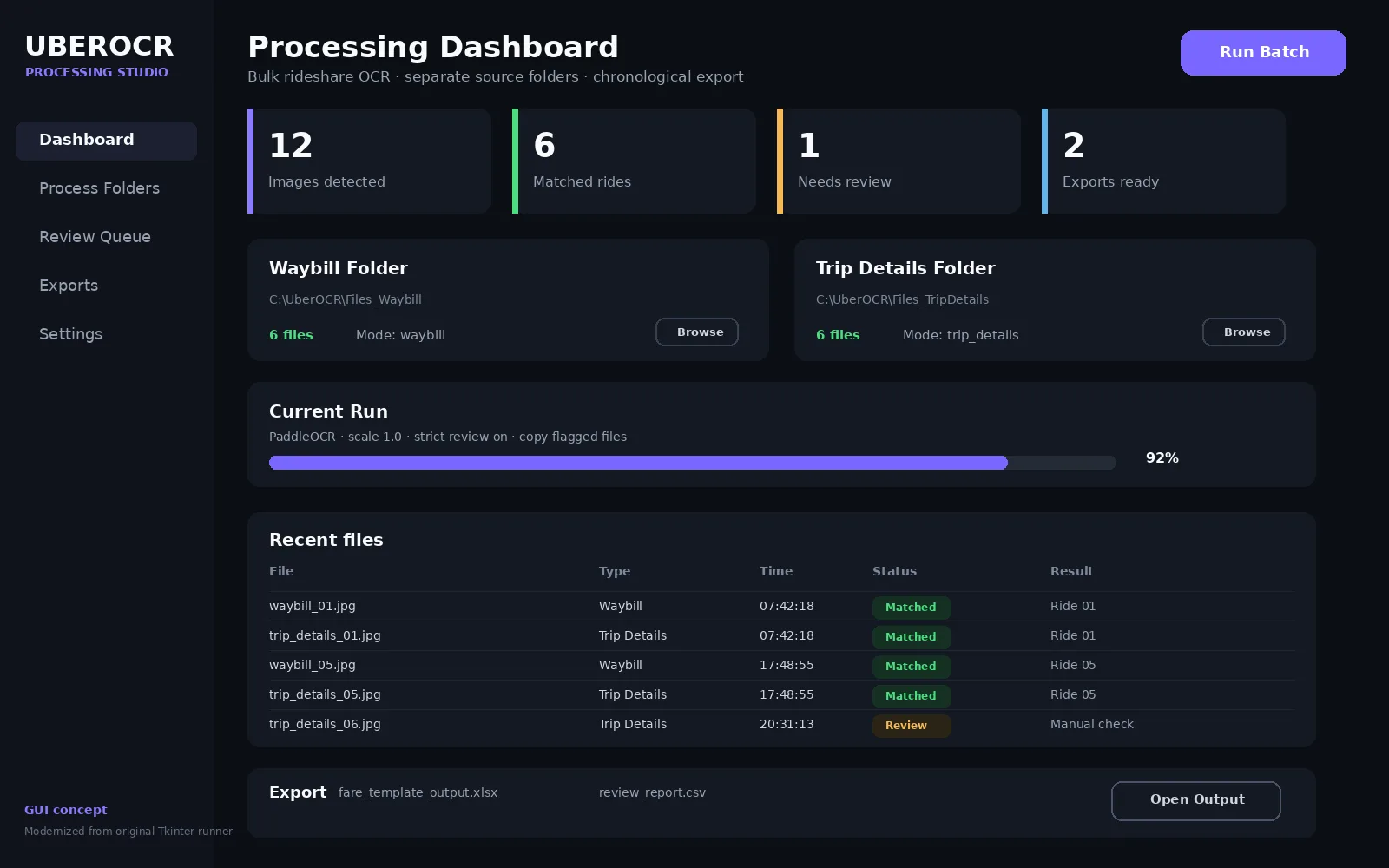Click the fare_template_output.xlsx export file
This screenshot has width=1389, height=868.
tap(418, 792)
